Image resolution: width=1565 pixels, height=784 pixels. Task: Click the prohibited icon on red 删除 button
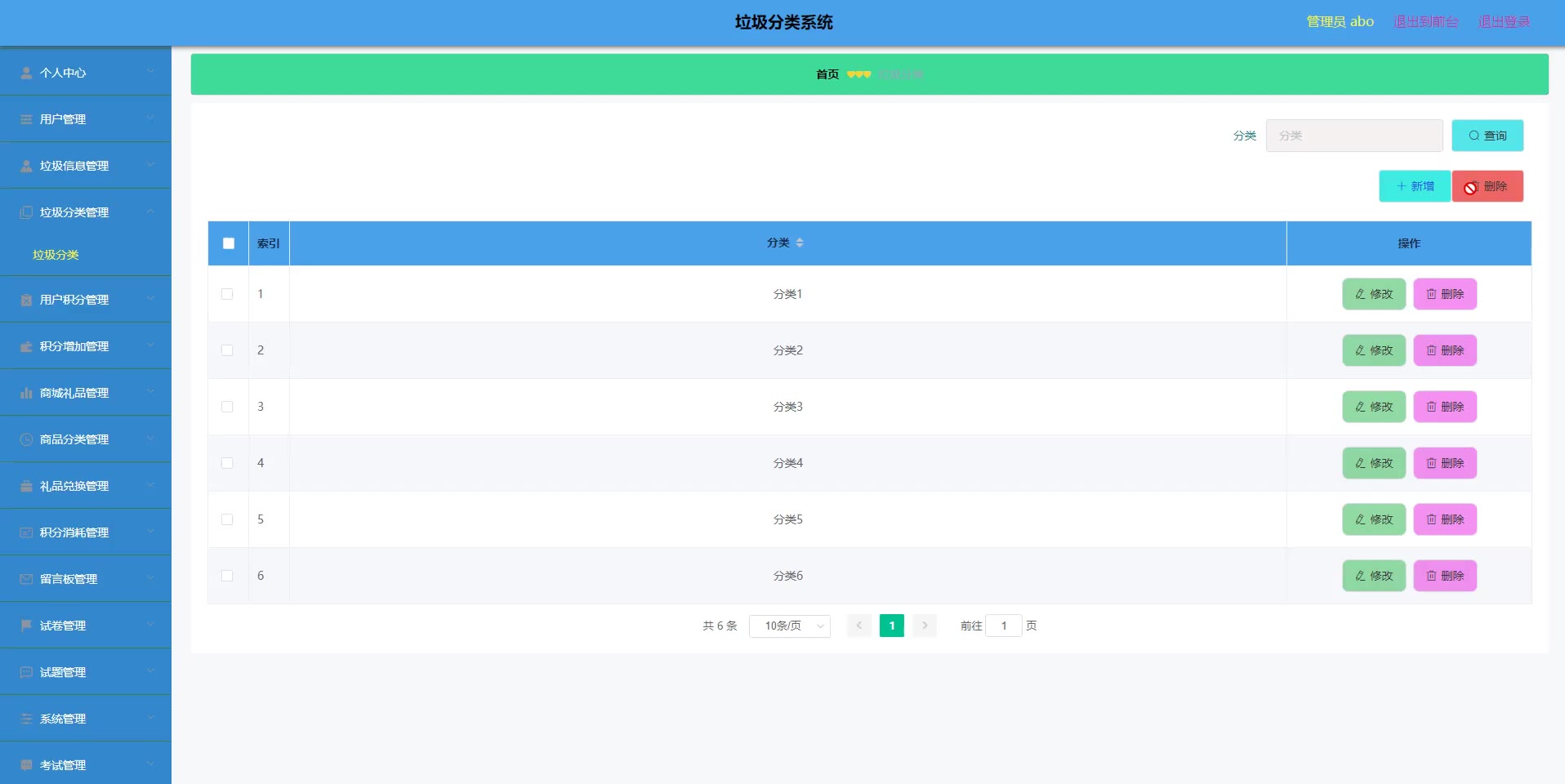[1471, 188]
